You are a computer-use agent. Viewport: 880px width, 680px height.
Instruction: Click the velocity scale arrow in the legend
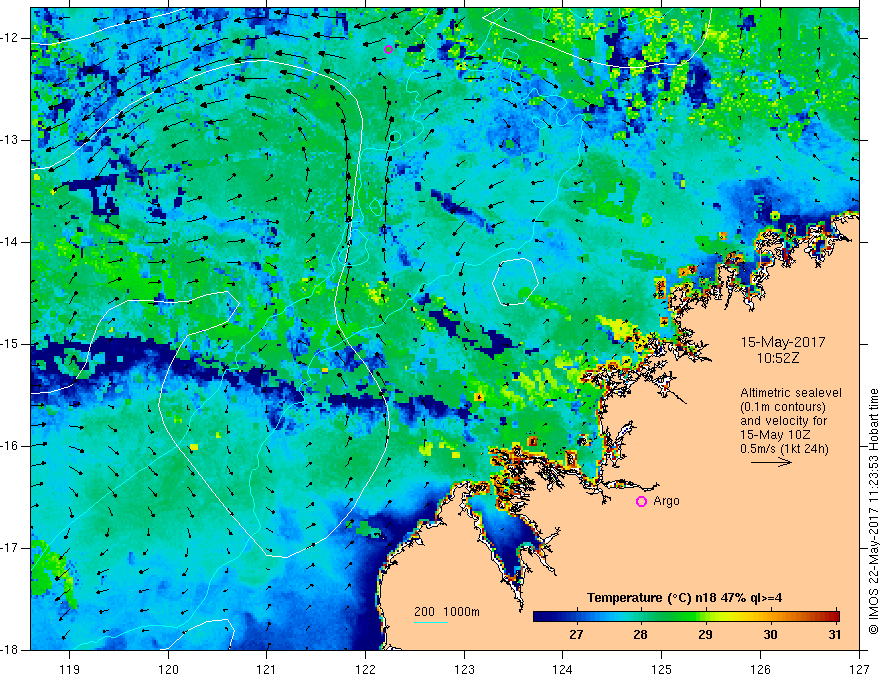[x=771, y=462]
